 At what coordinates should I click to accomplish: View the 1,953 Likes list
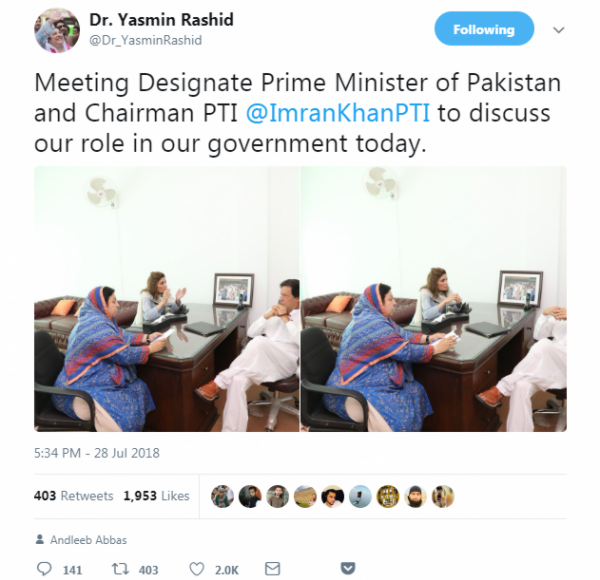(156, 496)
